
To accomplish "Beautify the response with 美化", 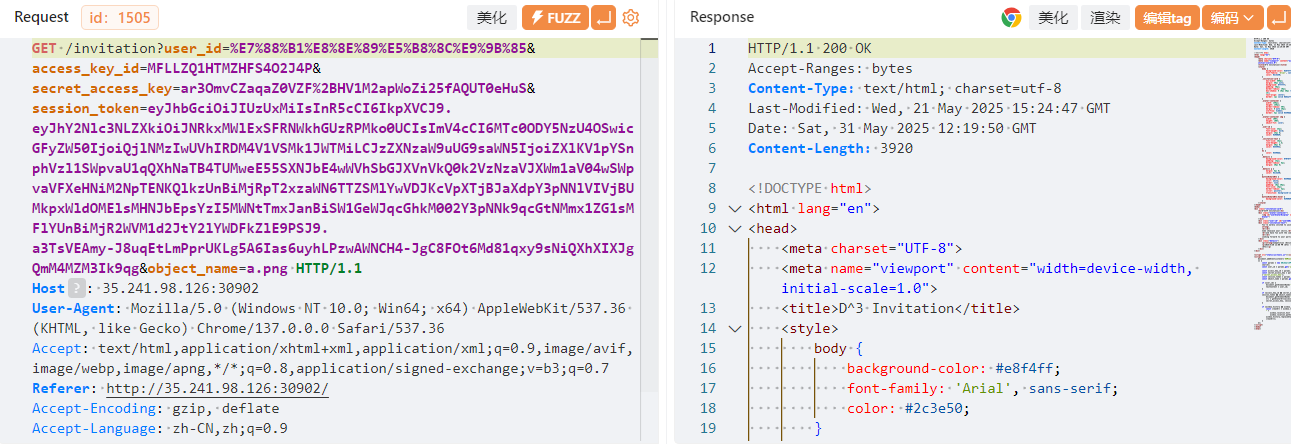I will coord(1053,17).
